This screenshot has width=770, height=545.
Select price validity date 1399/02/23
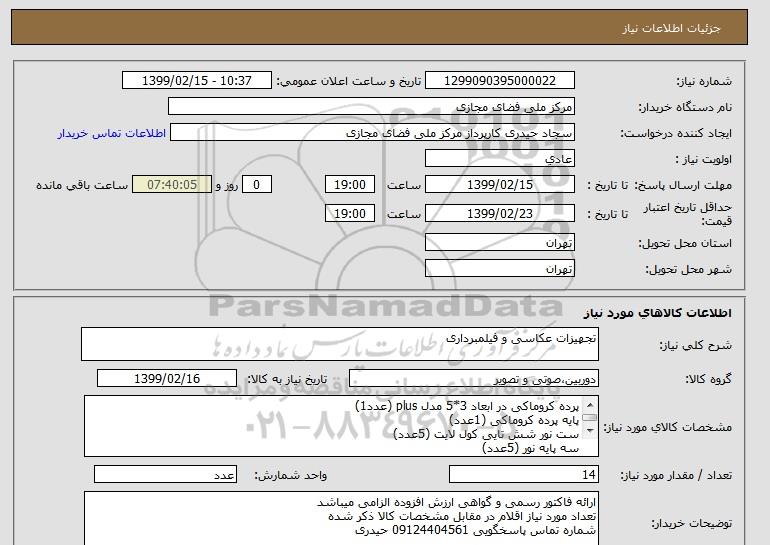coord(499,214)
